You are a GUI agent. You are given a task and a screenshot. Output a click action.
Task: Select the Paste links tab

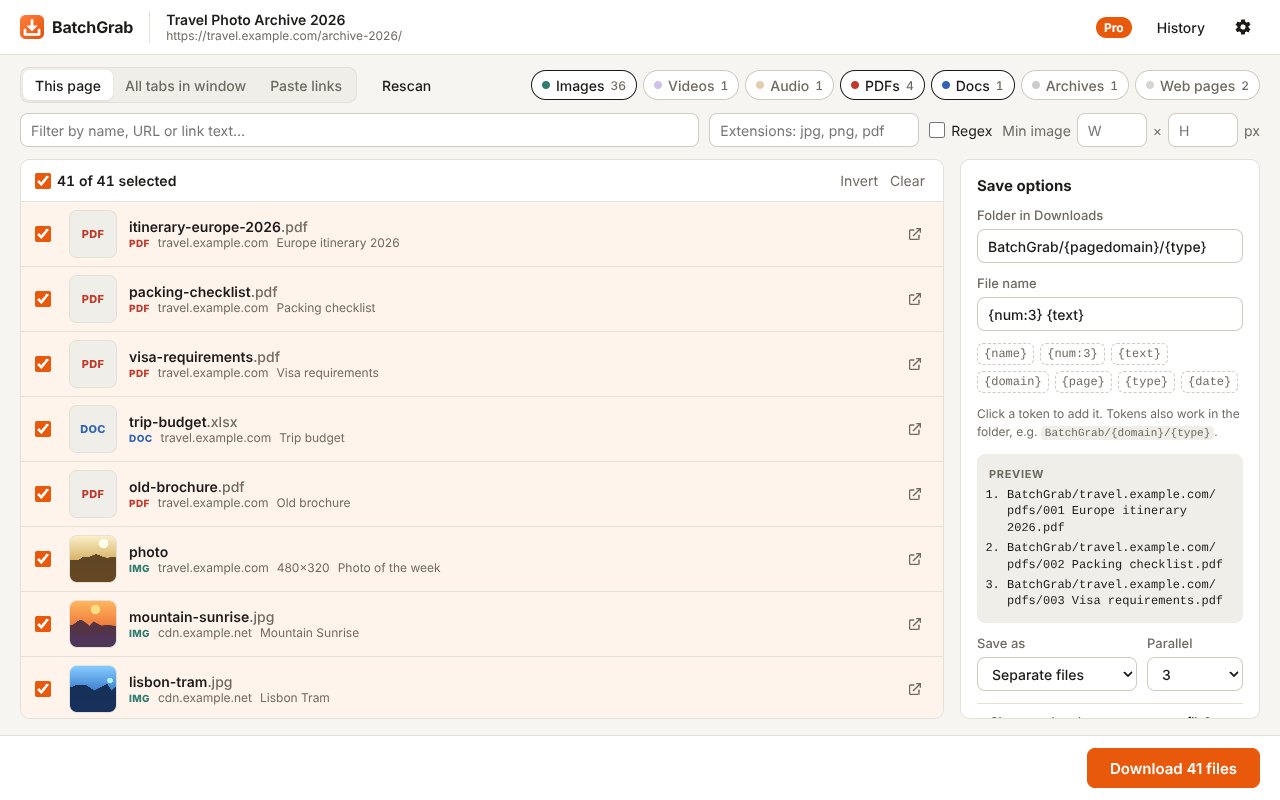[306, 86]
